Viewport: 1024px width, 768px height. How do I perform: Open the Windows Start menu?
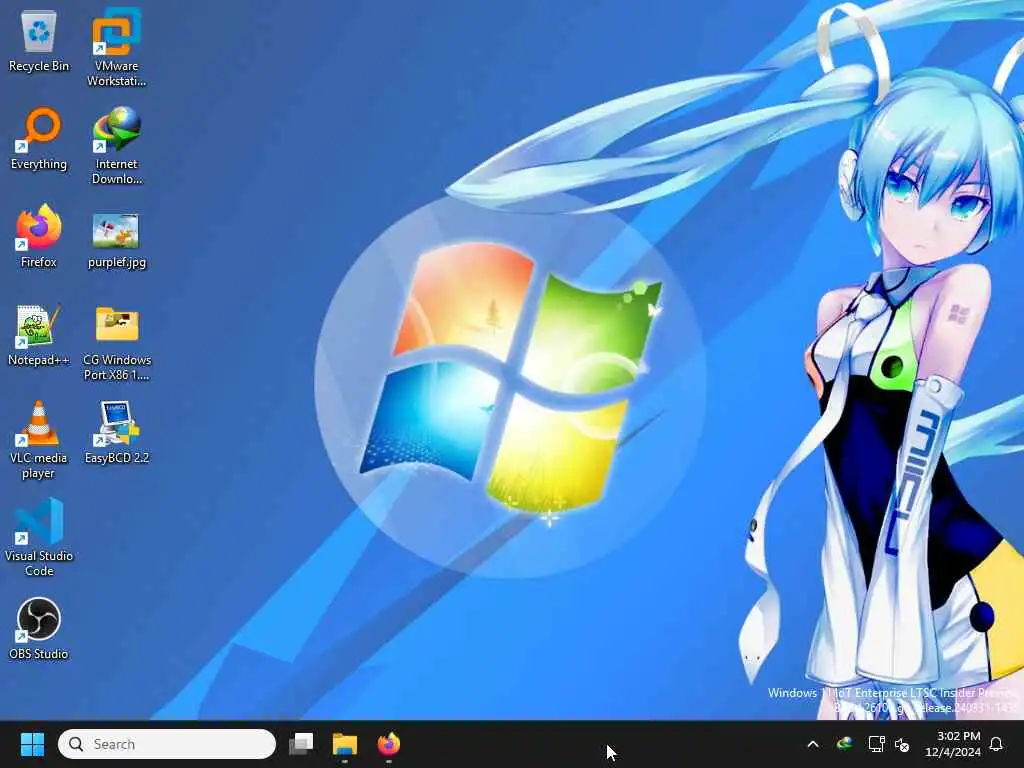pyautogui.click(x=32, y=744)
